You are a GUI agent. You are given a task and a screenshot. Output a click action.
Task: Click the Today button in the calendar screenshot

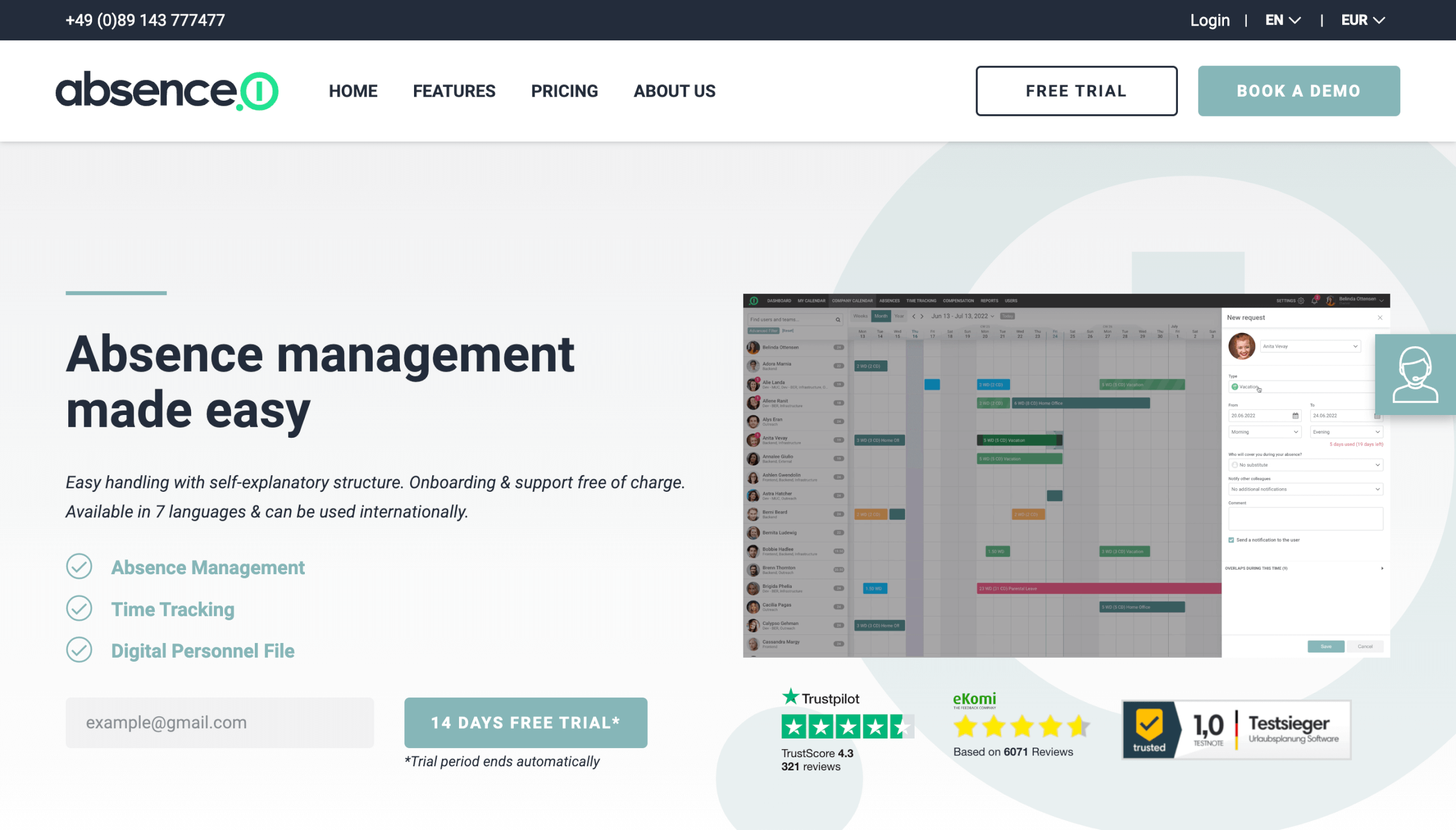pyautogui.click(x=1008, y=317)
